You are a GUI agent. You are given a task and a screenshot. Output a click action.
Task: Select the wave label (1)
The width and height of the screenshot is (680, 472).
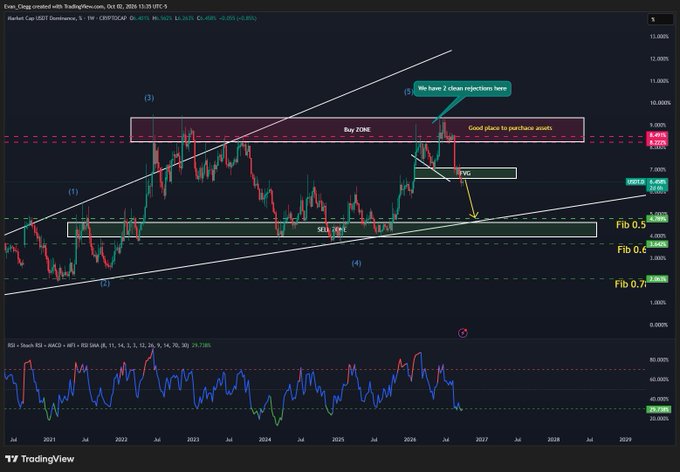73,191
